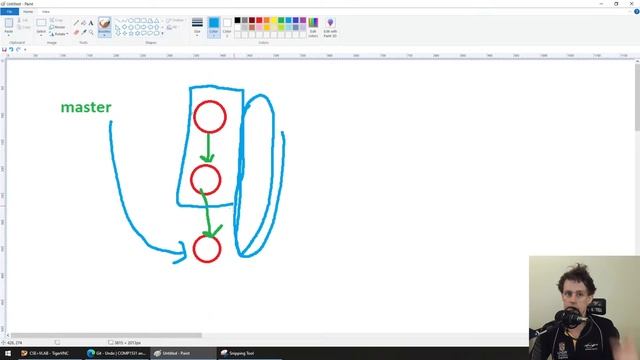Click Undo in the quick access toolbar

click(x=11, y=49)
